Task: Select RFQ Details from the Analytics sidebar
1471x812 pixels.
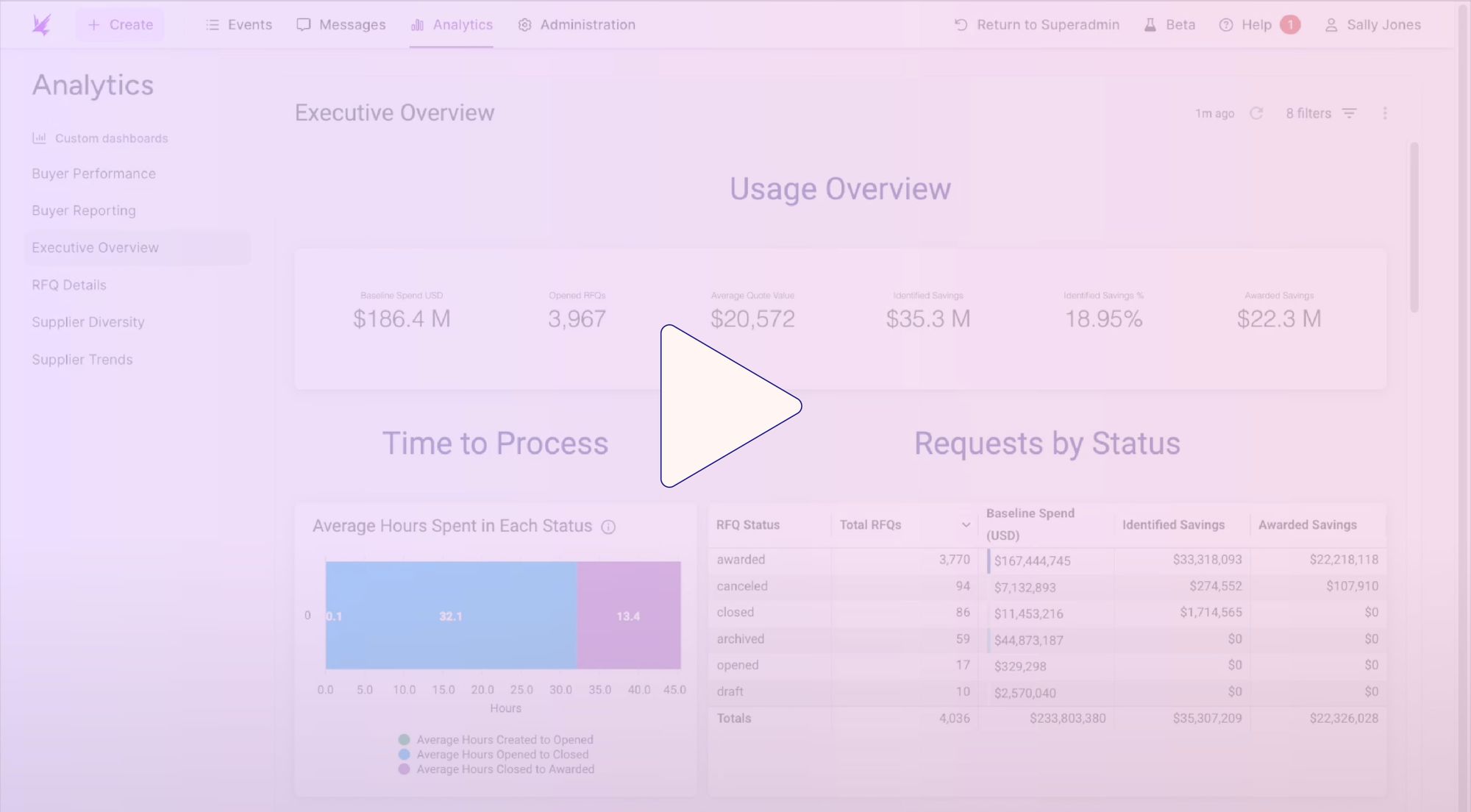Action: 68,285
